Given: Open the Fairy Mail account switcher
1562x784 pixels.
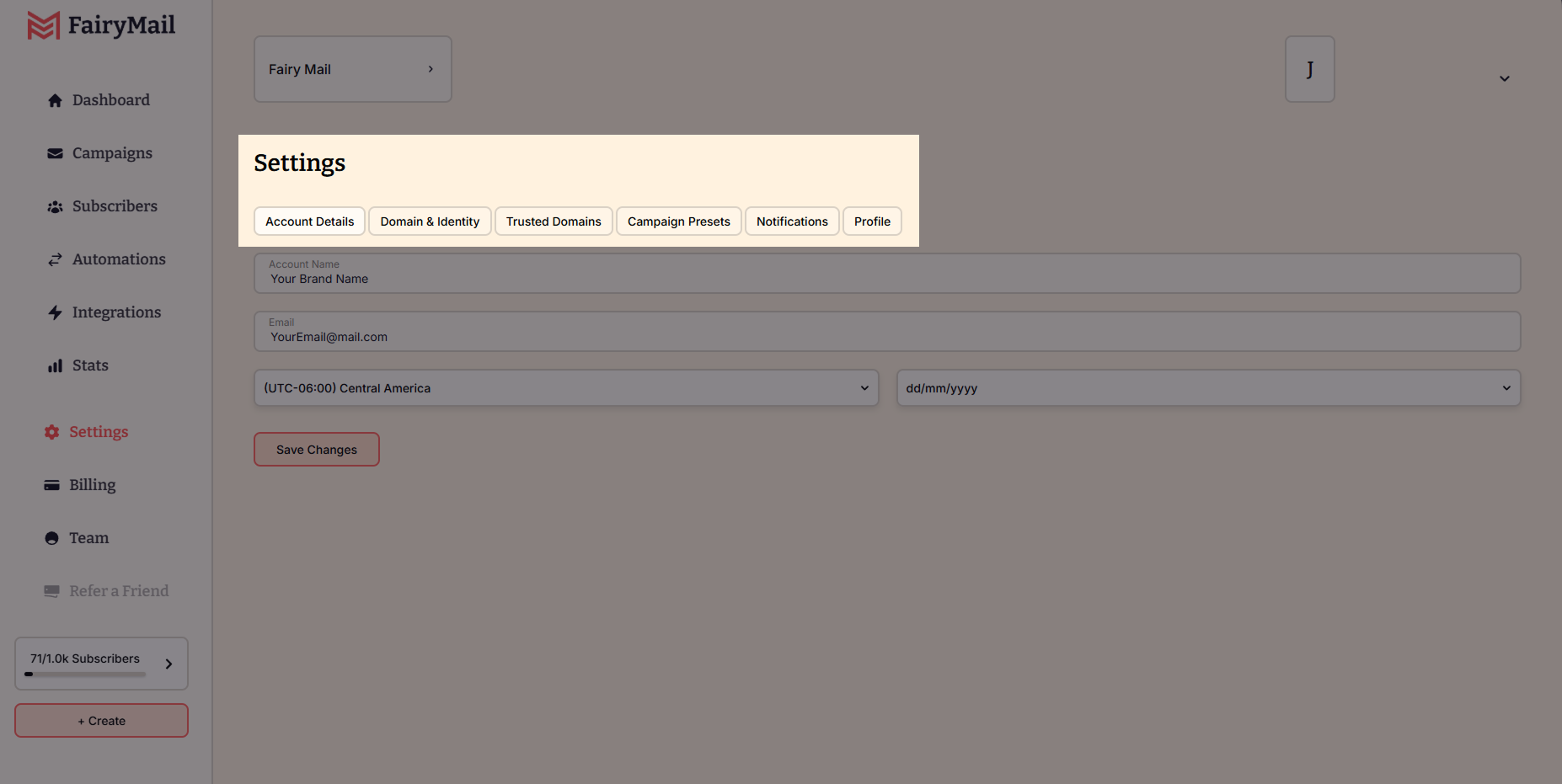Looking at the screenshot, I should tap(352, 69).
